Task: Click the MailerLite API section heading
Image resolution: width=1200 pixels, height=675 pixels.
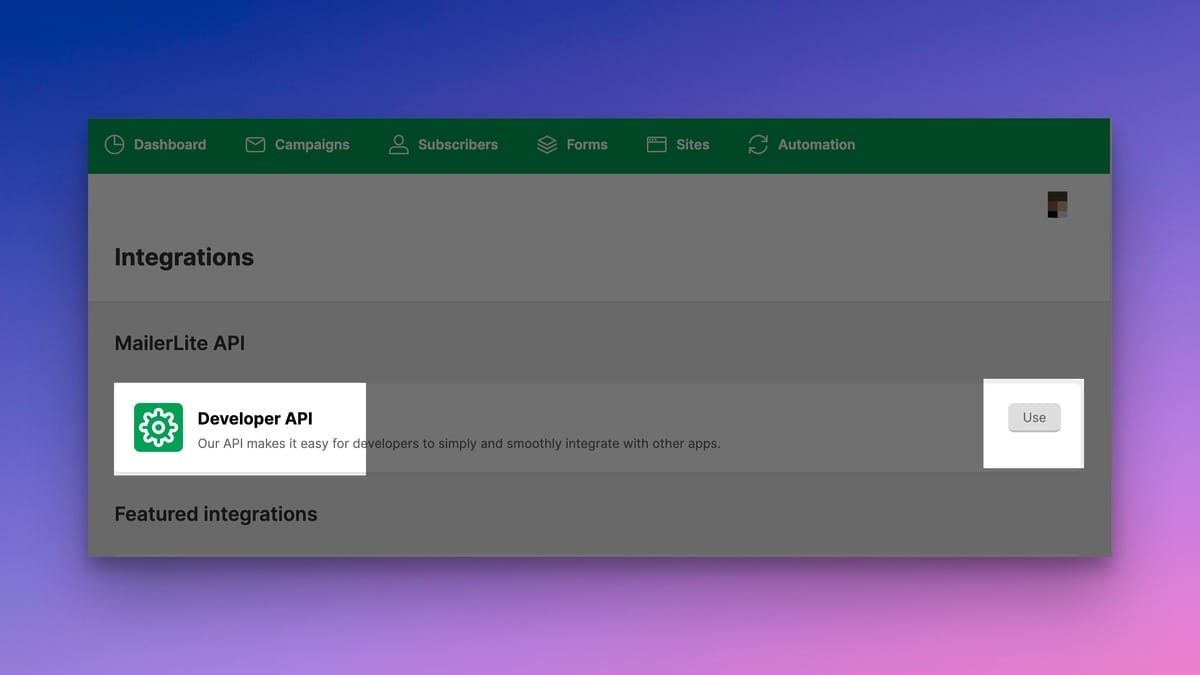Action: [180, 343]
